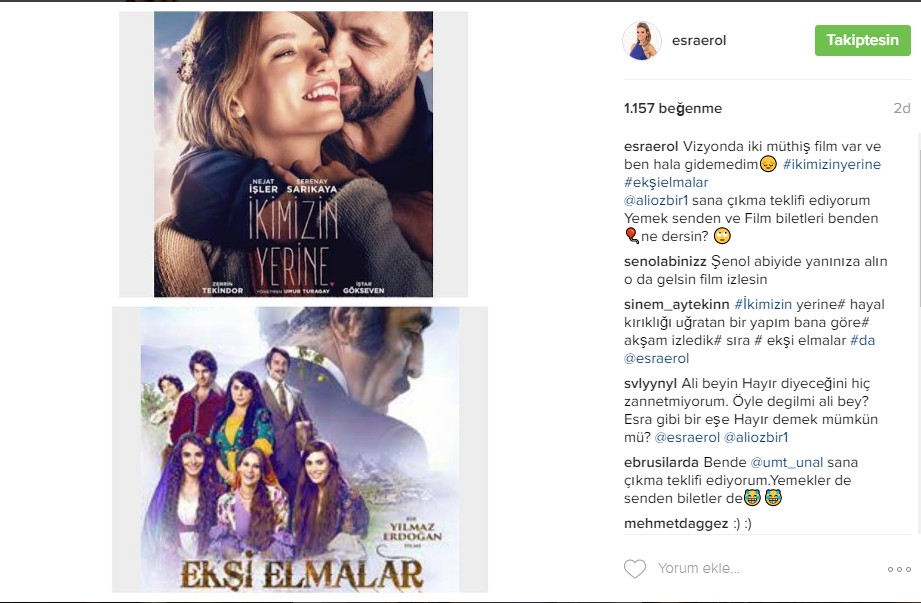Open senolabinizz commenter profile
The width and height of the screenshot is (921, 603).
click(665, 261)
